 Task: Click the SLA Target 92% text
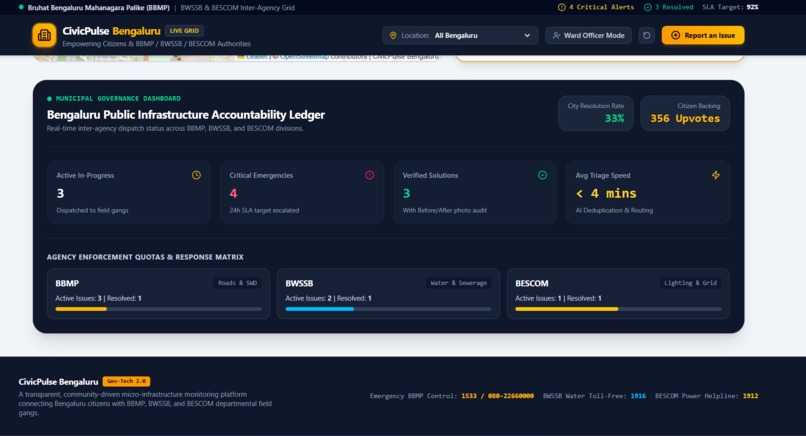730,7
